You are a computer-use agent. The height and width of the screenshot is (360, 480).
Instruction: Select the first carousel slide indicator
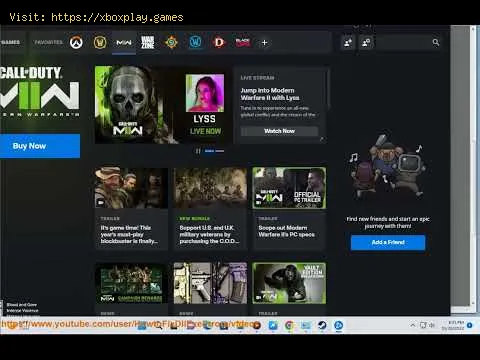(209, 151)
